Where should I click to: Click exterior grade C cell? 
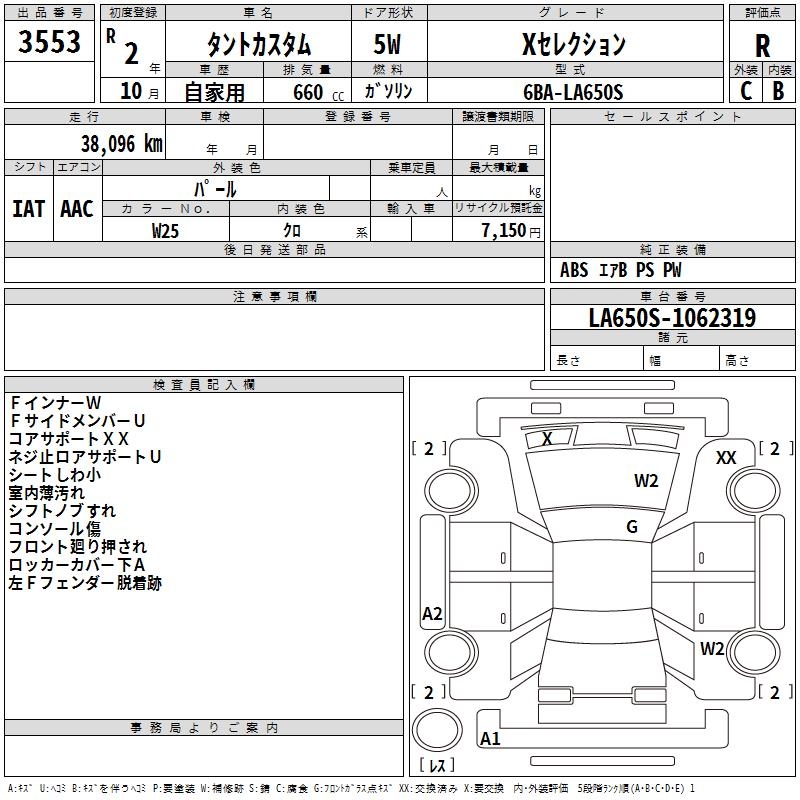tap(746, 90)
